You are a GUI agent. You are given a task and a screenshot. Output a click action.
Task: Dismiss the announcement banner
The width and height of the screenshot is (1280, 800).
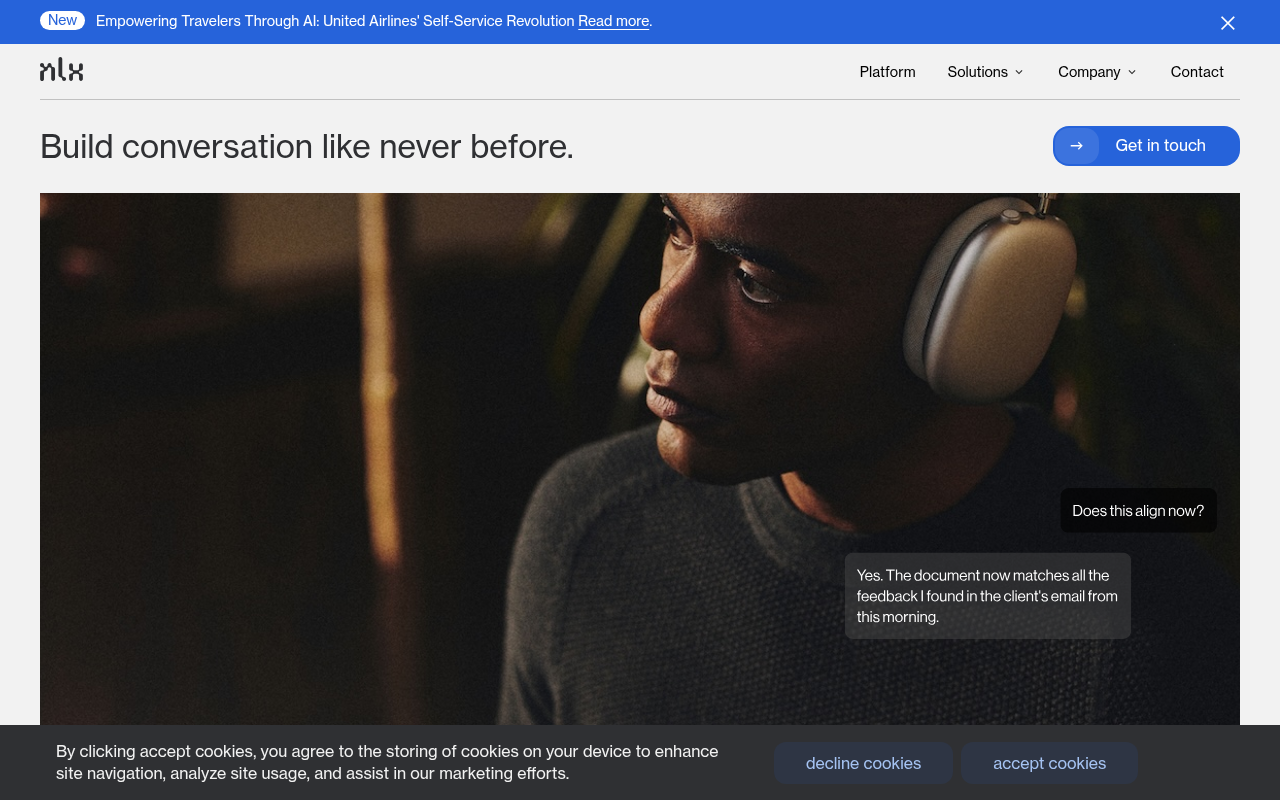1227,22
